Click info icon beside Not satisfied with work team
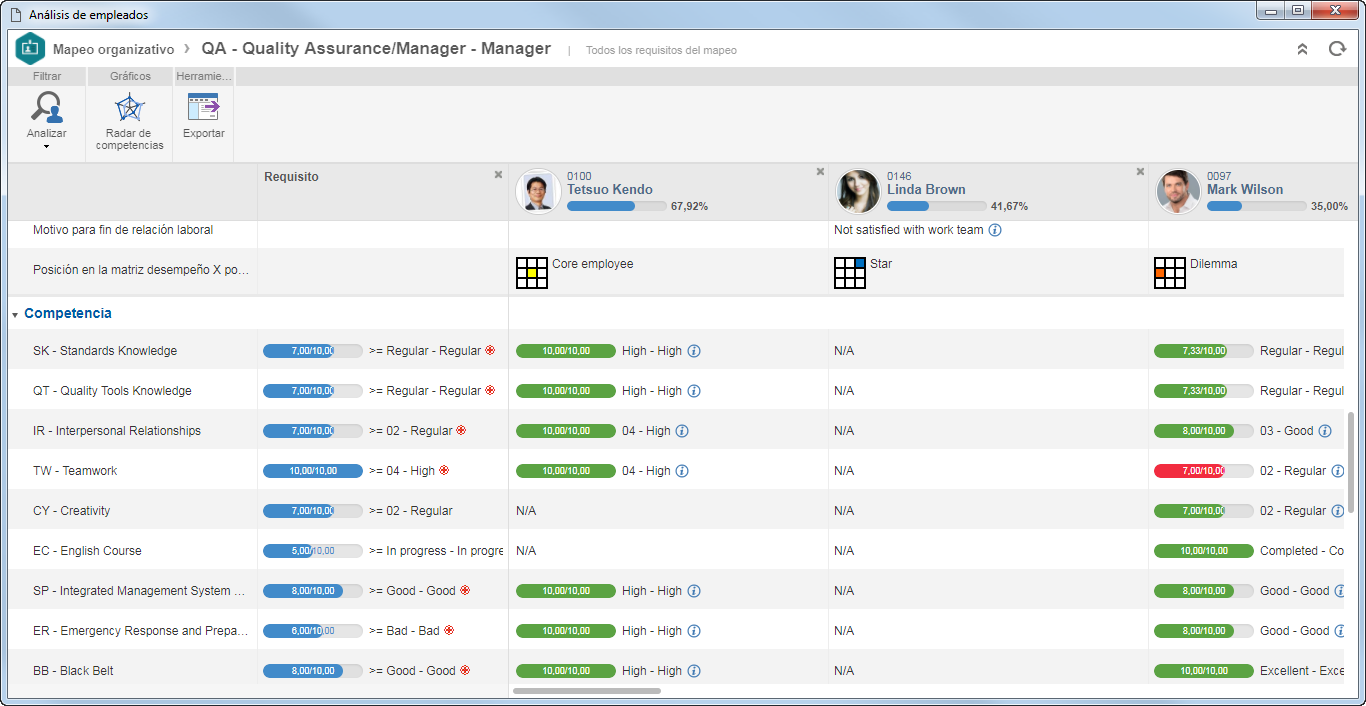Image resolution: width=1366 pixels, height=706 pixels. pos(995,230)
